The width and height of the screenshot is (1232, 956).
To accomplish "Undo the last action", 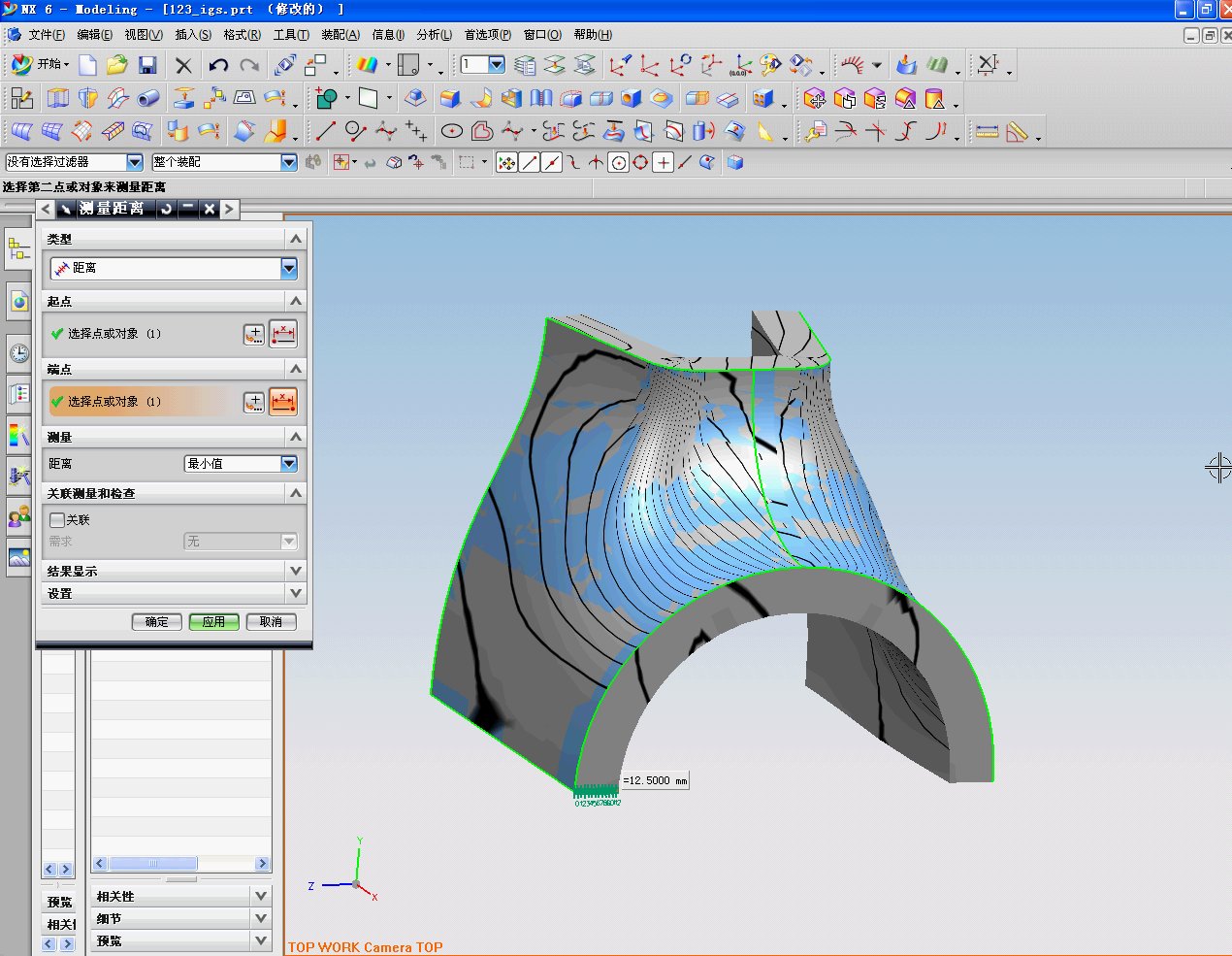I will pyautogui.click(x=218, y=65).
